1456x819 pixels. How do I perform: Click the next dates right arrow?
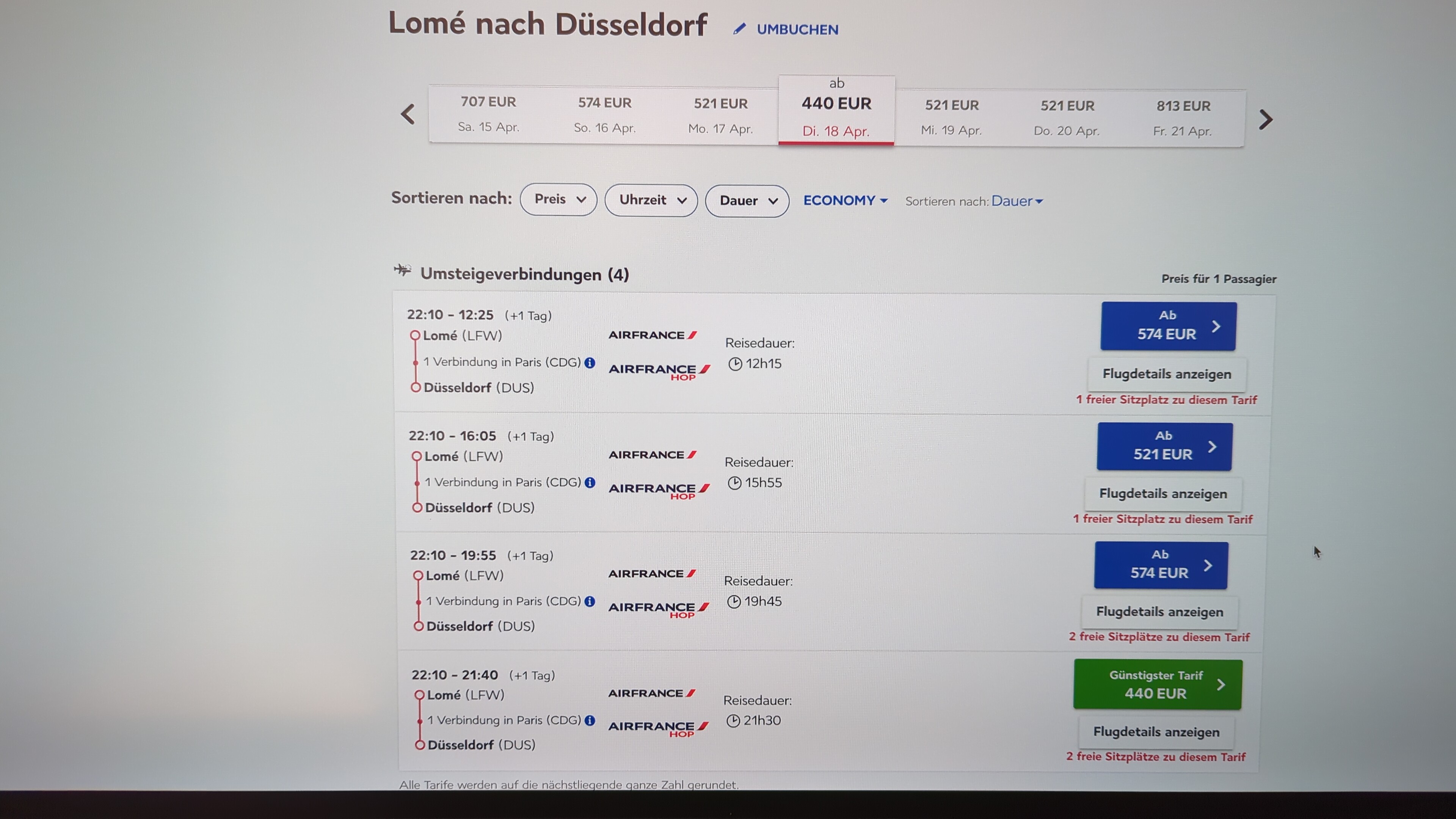[1266, 119]
